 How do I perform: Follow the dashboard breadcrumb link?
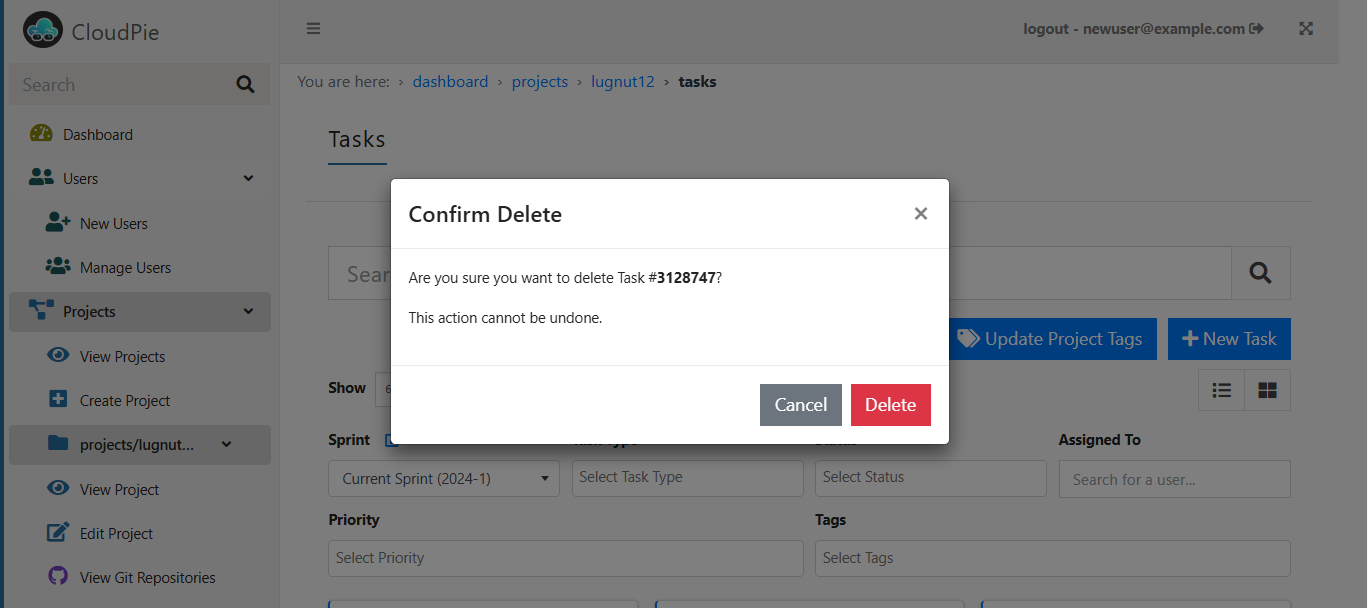(x=450, y=82)
